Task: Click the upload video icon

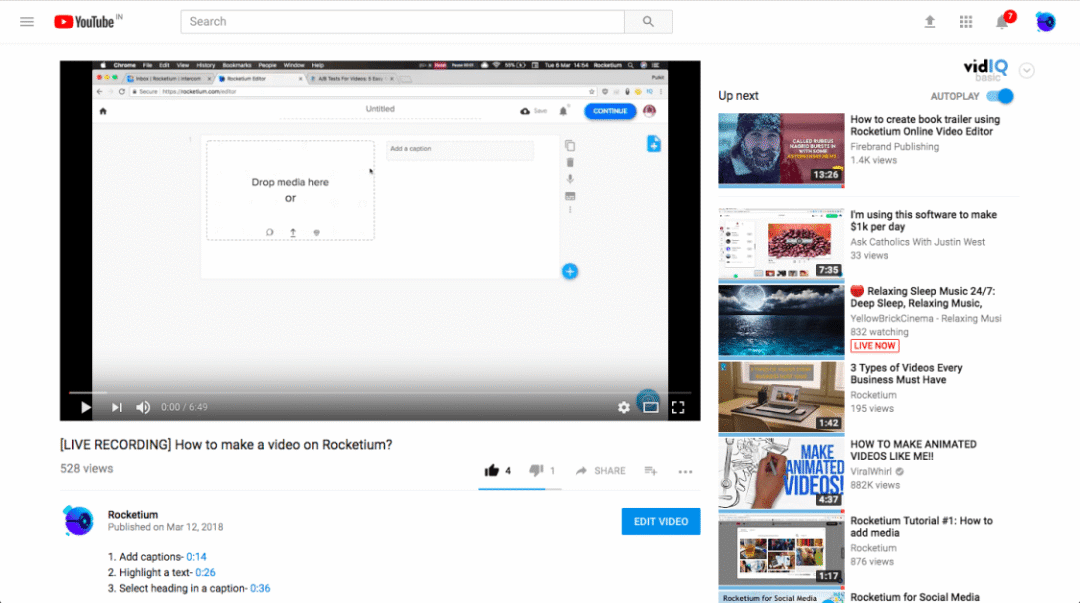Action: pyautogui.click(x=930, y=22)
